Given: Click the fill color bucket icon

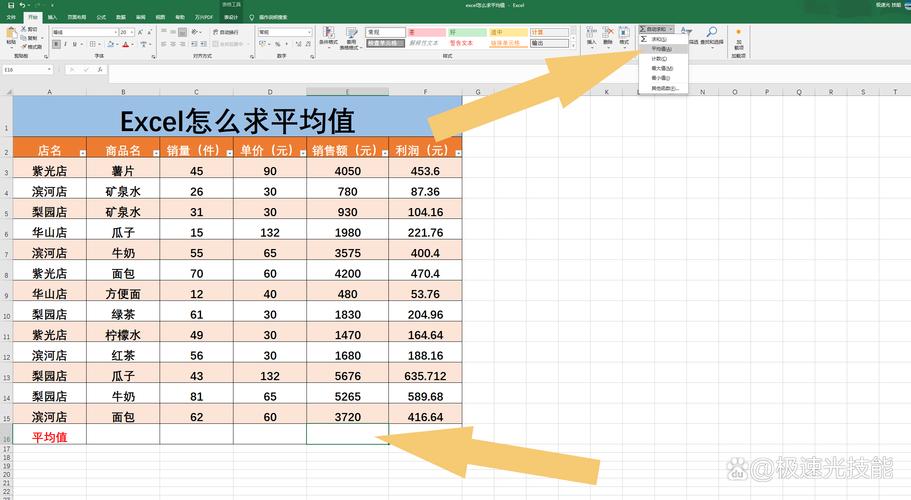Looking at the screenshot, I should 110,44.
